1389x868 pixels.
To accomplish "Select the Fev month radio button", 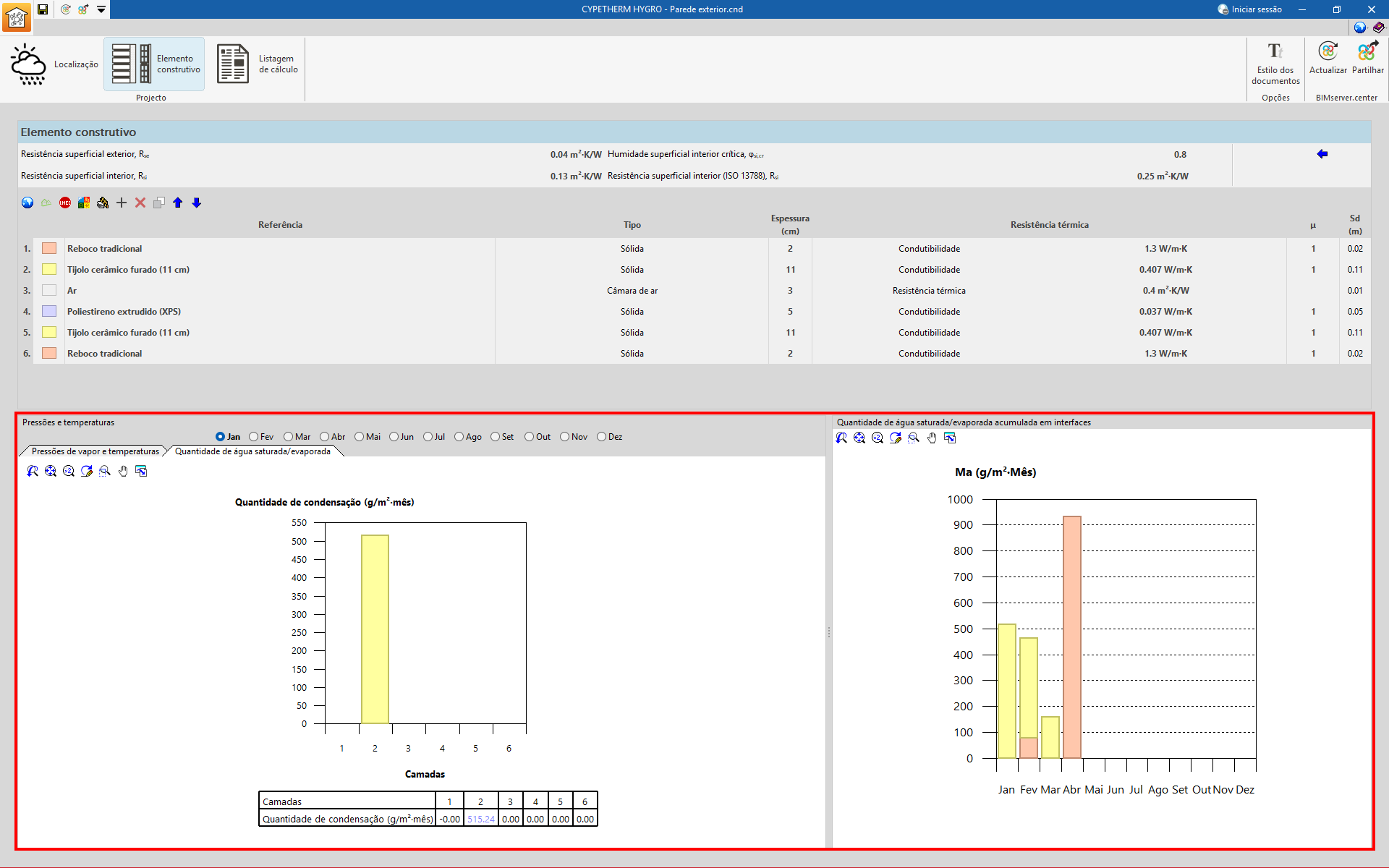I will (254, 437).
